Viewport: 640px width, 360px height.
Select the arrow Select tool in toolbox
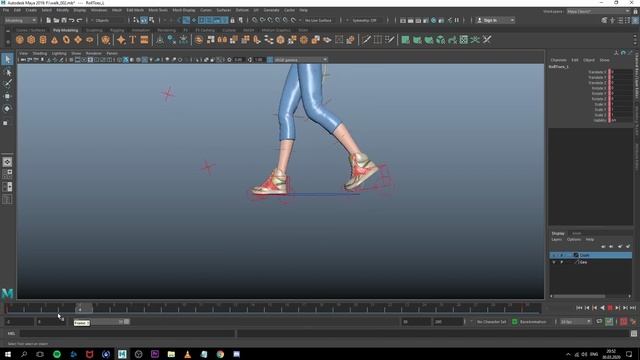[x=7, y=60]
